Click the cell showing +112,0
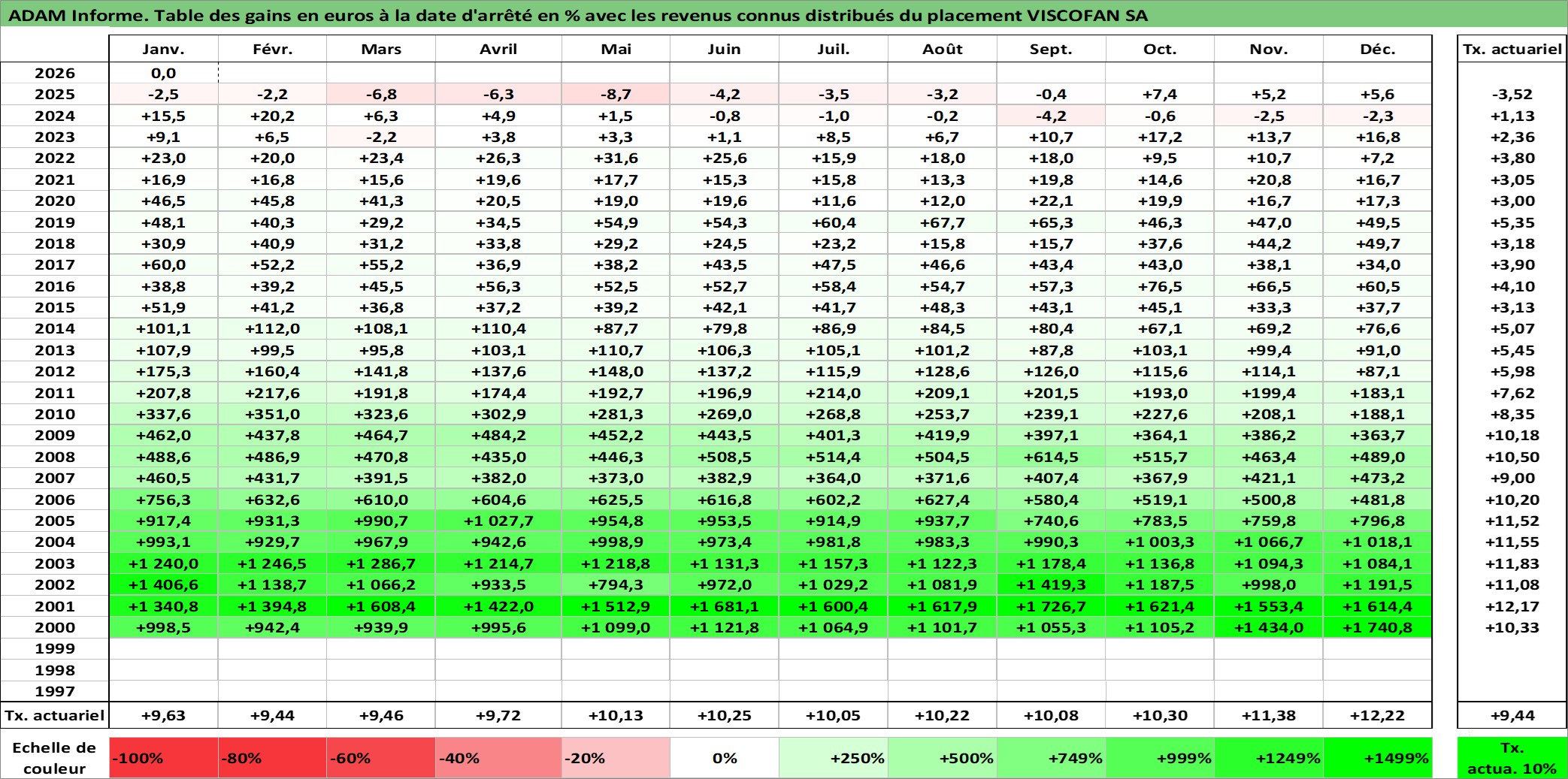This screenshot has height=779, width=1568. (x=272, y=328)
